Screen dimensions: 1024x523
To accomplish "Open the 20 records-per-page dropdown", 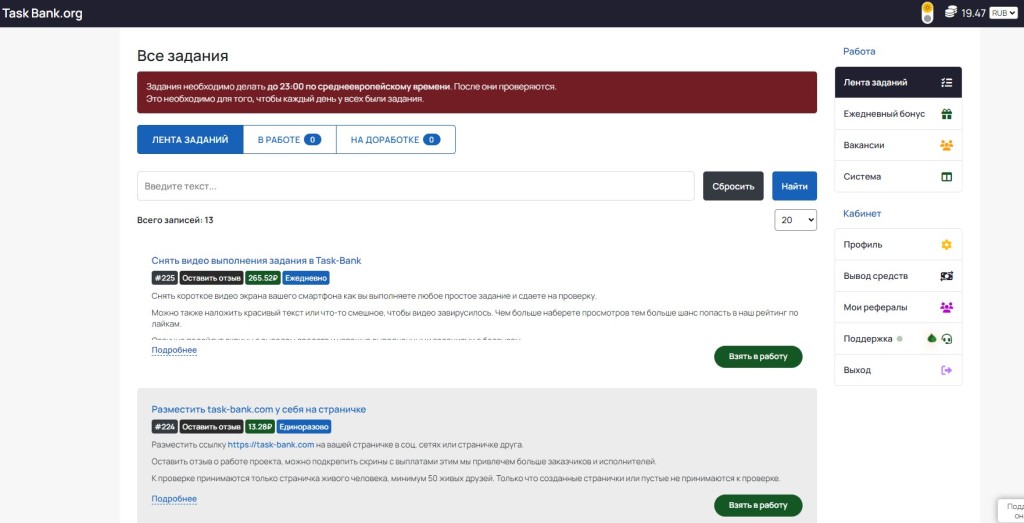I will [795, 220].
